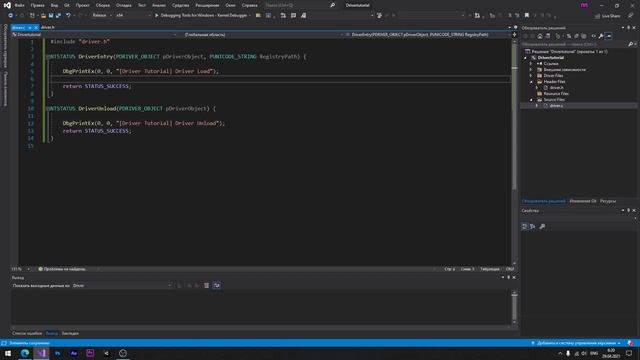The width and height of the screenshot is (640, 360).
Task: Open After Effects from the taskbar
Action: (74, 353)
